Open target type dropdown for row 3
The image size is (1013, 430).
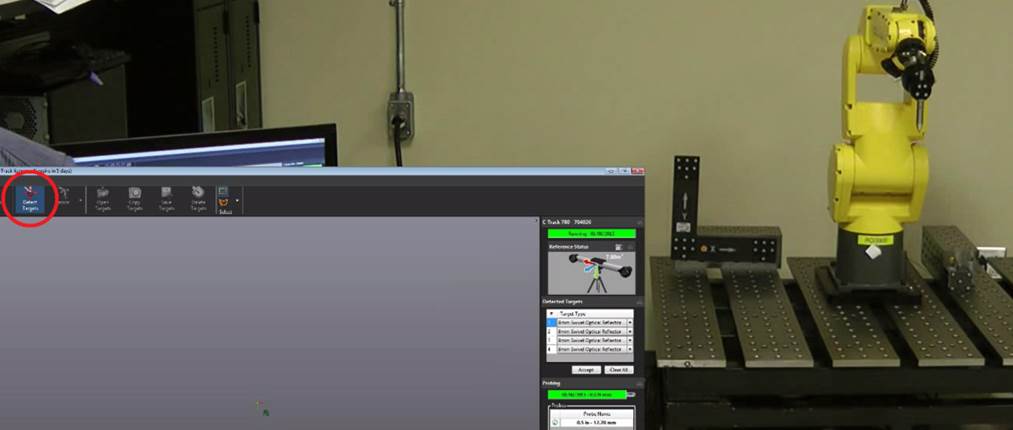630,340
